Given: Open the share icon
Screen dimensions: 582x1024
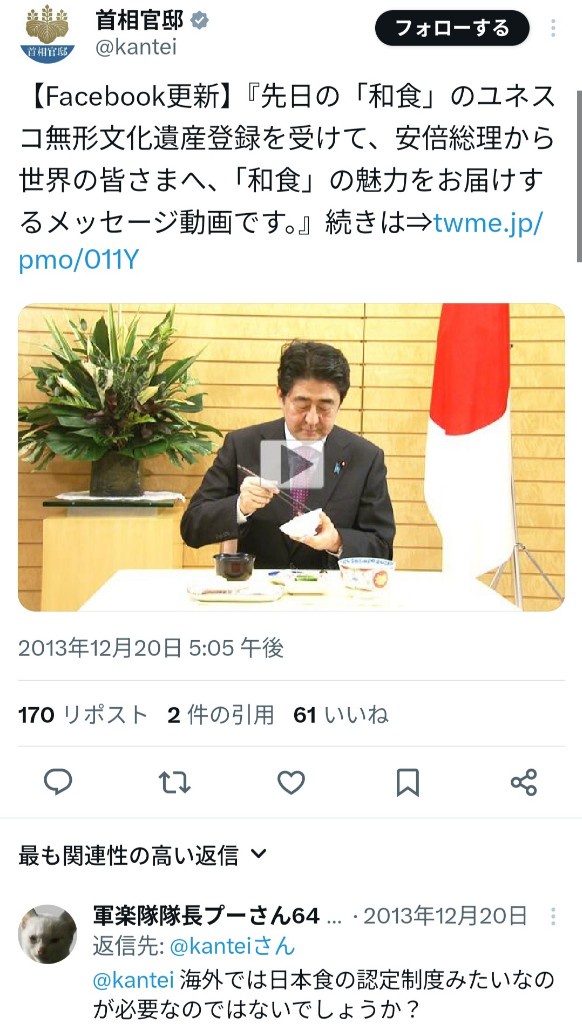Looking at the screenshot, I should 524,782.
